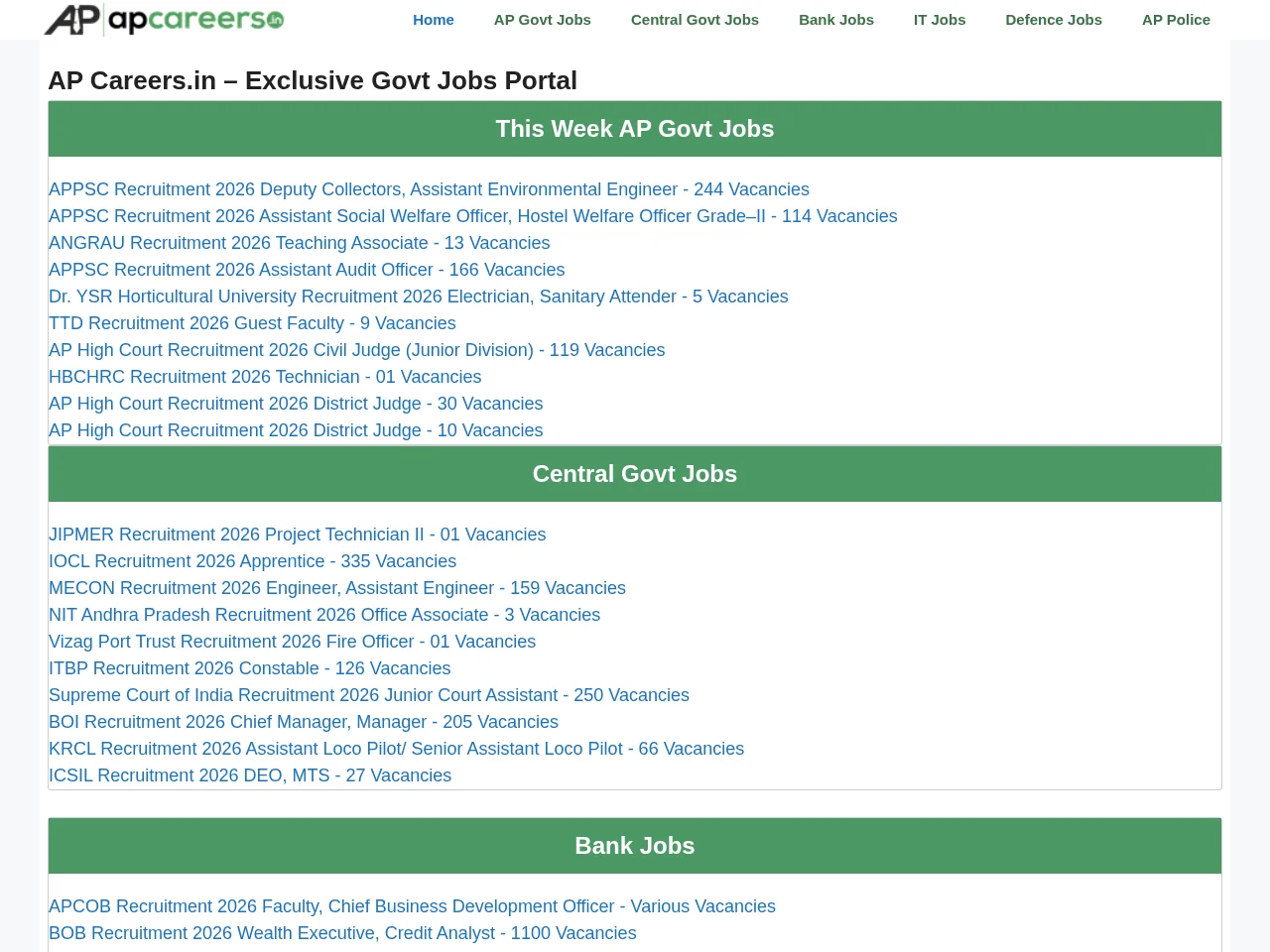Image resolution: width=1270 pixels, height=952 pixels.
Task: Open the AP Police menu item
Action: tap(1176, 20)
